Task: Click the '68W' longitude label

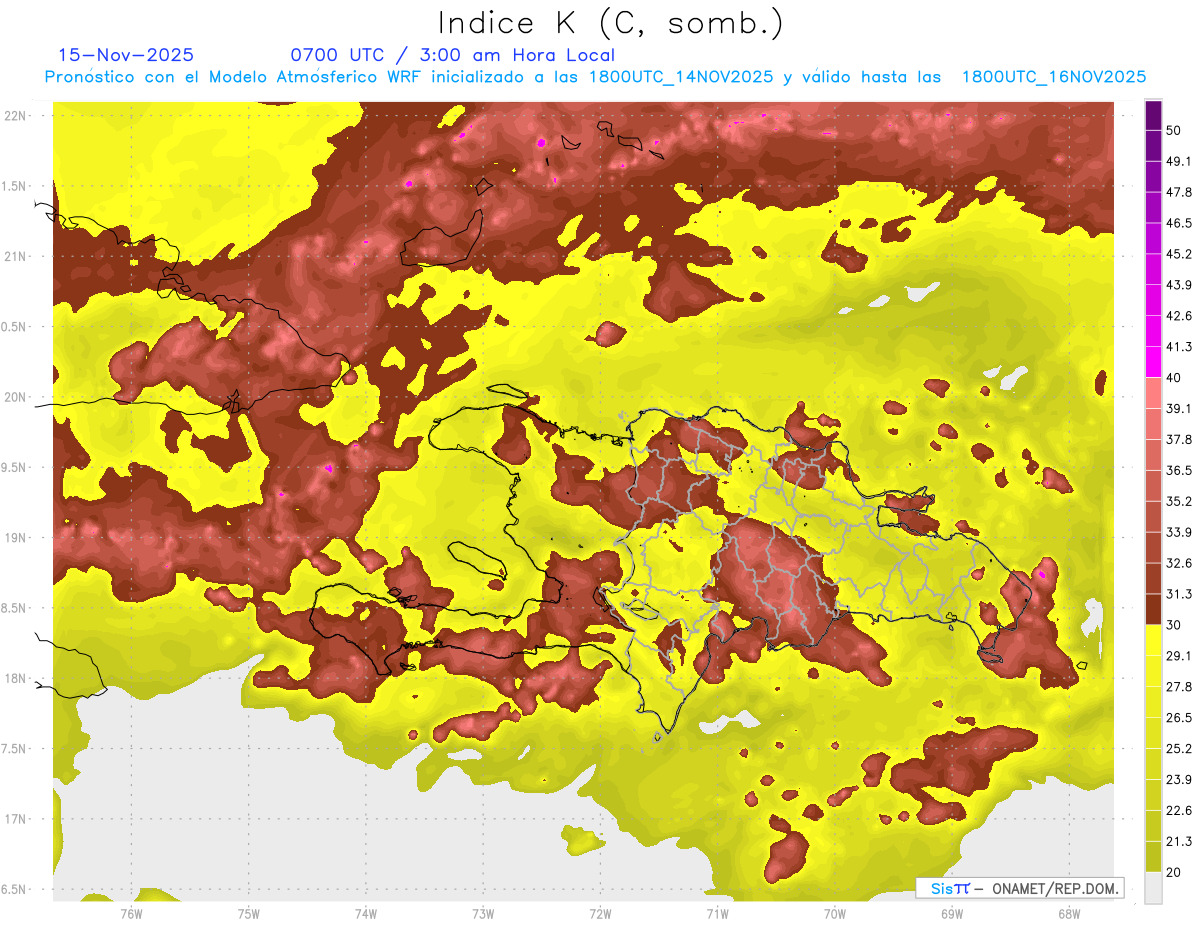Action: (1069, 914)
